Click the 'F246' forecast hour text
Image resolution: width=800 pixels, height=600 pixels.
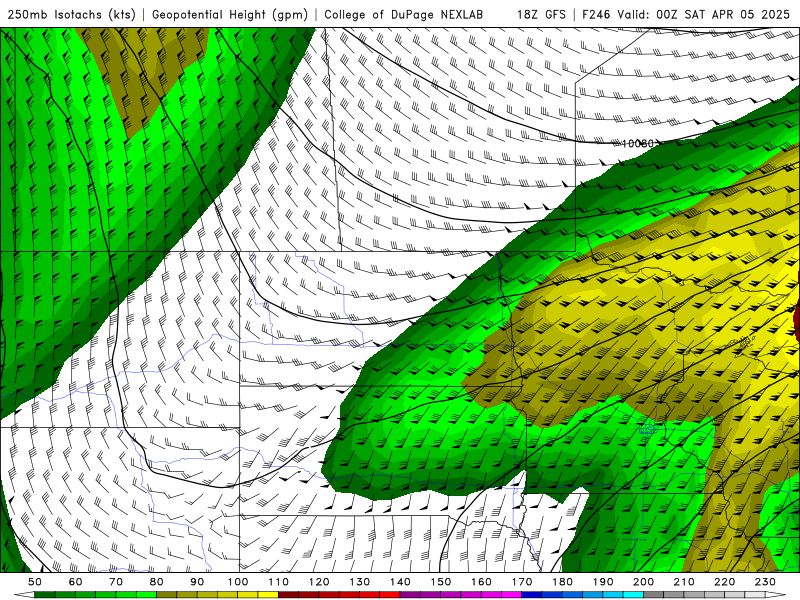pyautogui.click(x=597, y=14)
